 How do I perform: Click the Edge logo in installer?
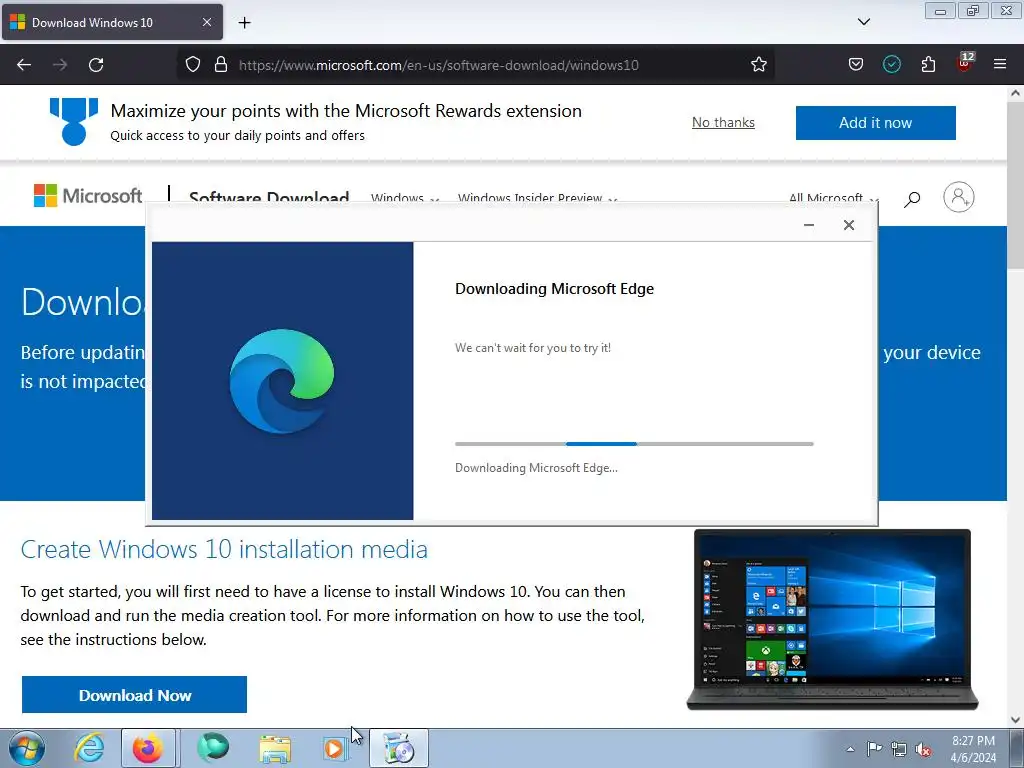point(282,381)
